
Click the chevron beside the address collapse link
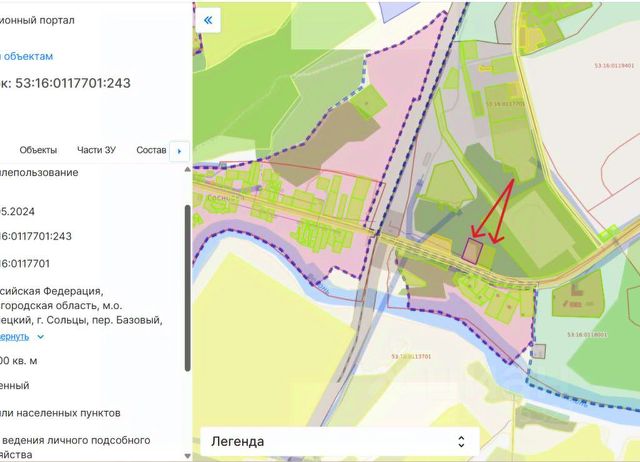click(x=41, y=337)
